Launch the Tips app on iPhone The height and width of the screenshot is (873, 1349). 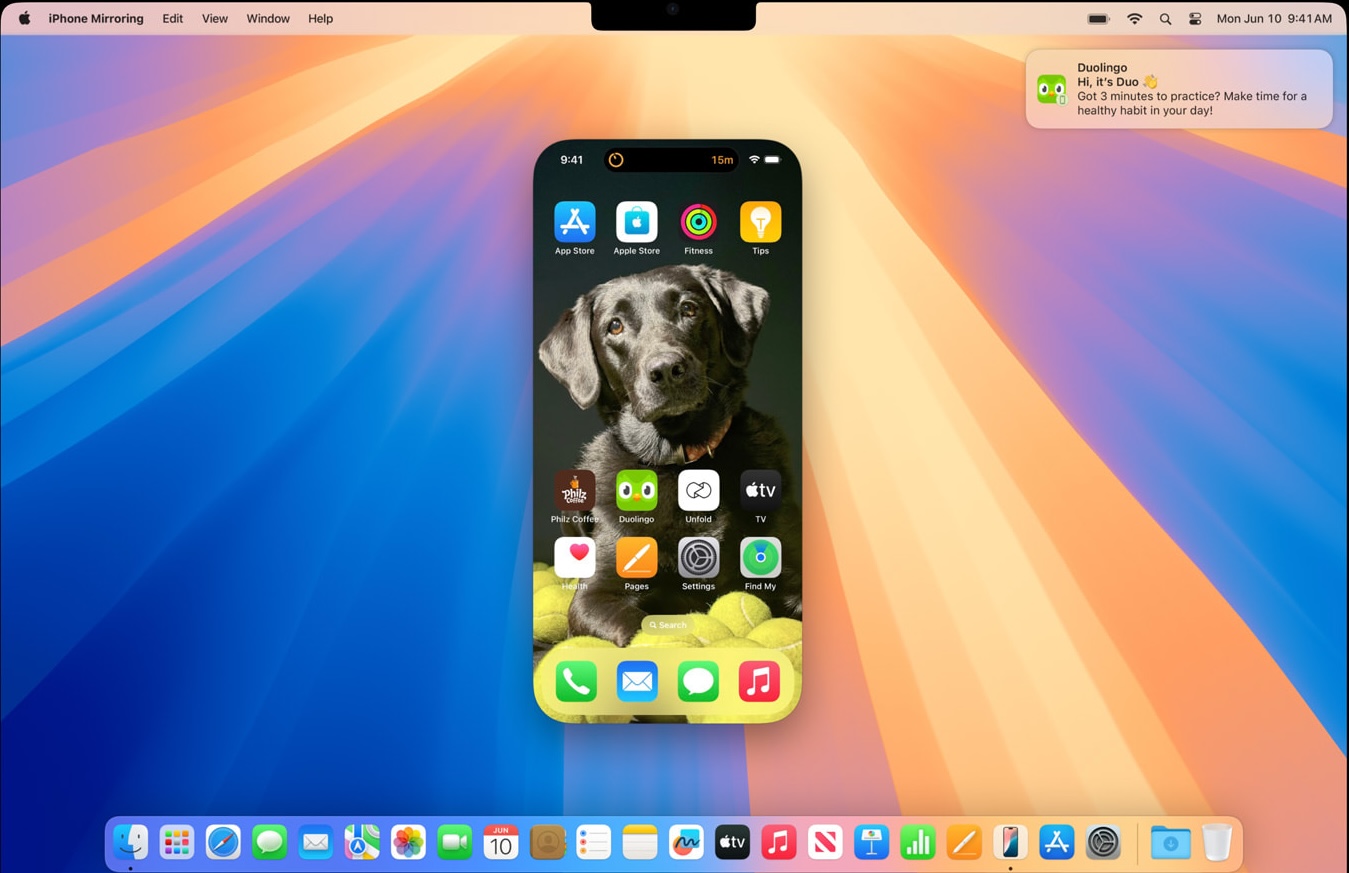(x=760, y=222)
